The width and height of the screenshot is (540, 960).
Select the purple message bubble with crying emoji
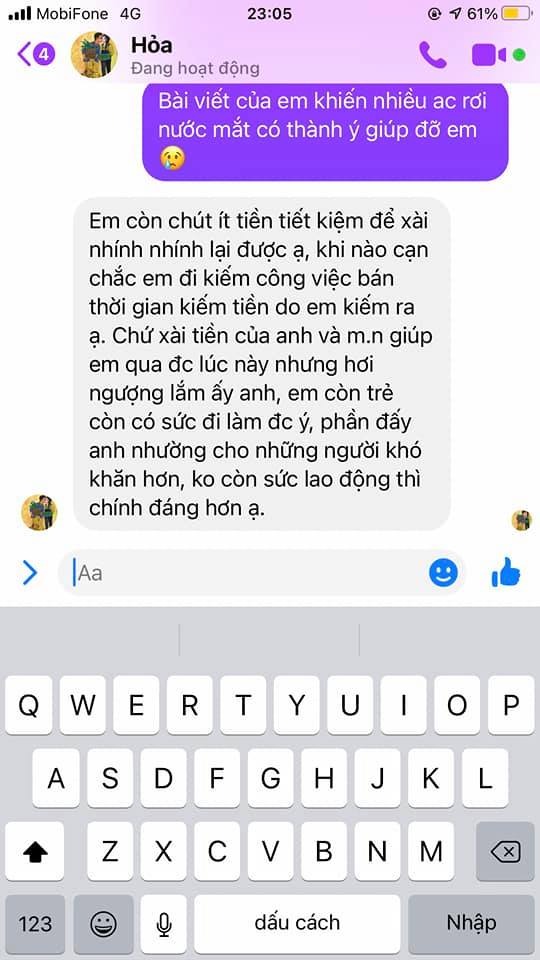tap(325, 131)
